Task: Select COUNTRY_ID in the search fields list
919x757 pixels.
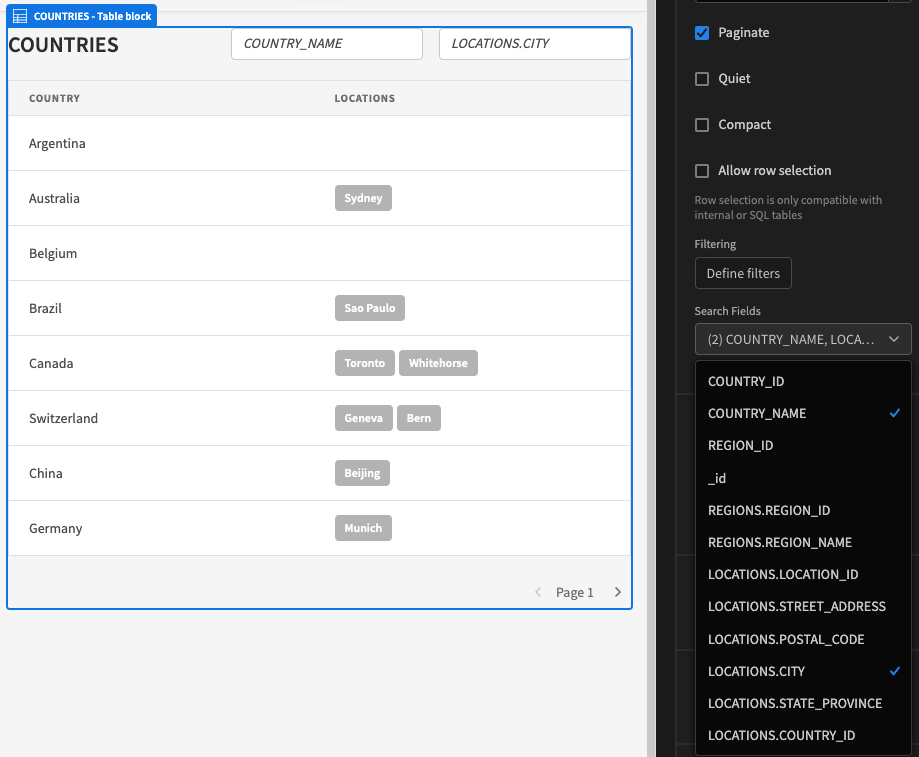Action: pyautogui.click(x=803, y=381)
